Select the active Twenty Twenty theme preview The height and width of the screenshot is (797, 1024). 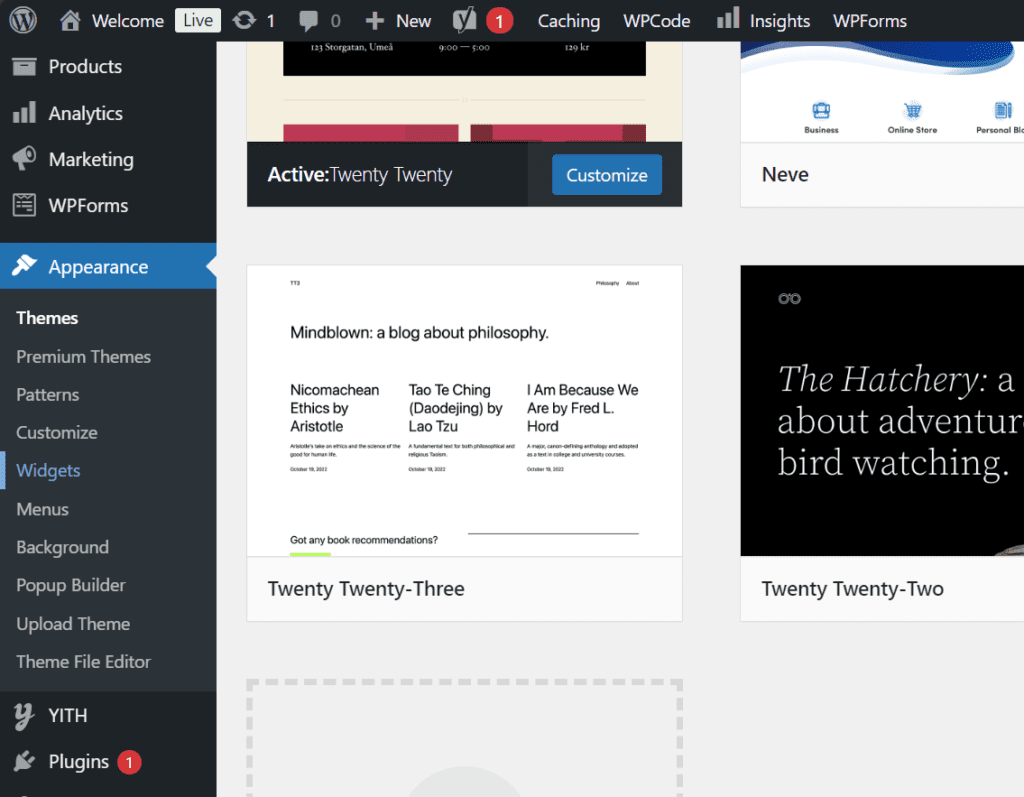point(464,91)
